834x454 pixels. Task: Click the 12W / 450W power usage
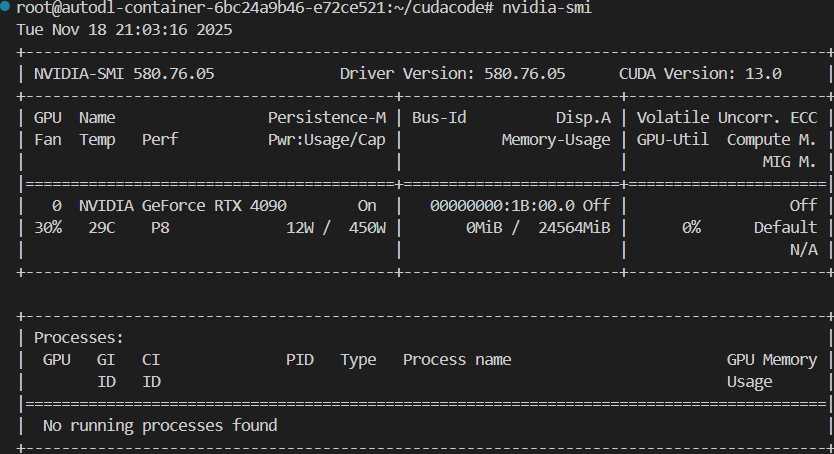[x=335, y=227]
